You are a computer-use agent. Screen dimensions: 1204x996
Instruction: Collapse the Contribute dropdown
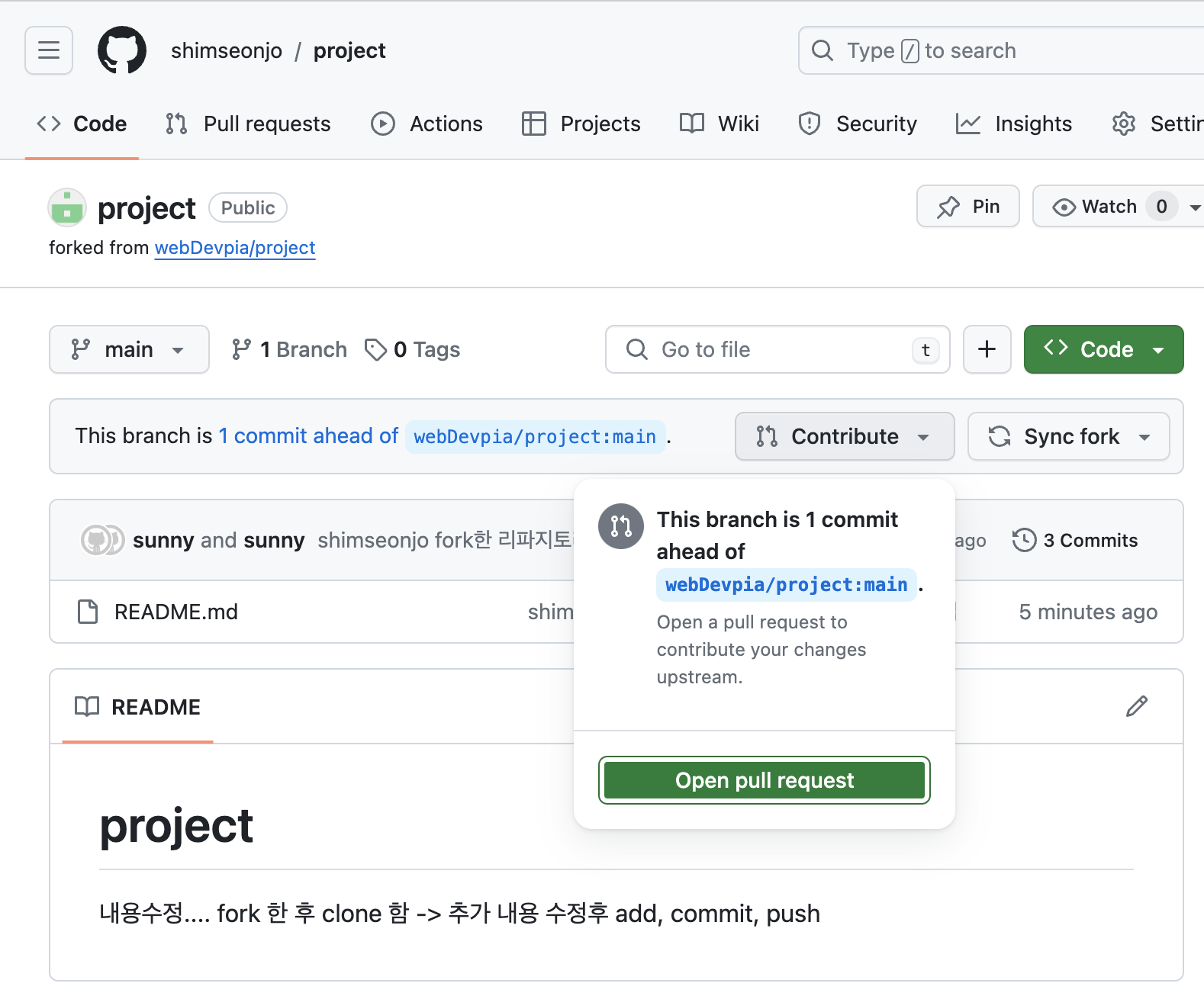(844, 436)
